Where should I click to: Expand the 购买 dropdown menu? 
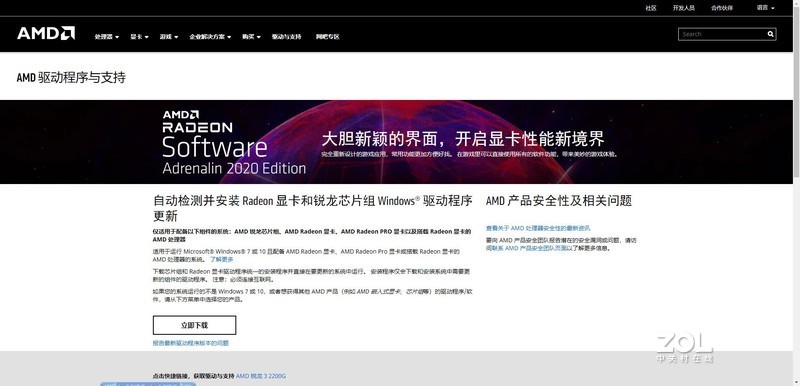click(x=252, y=37)
